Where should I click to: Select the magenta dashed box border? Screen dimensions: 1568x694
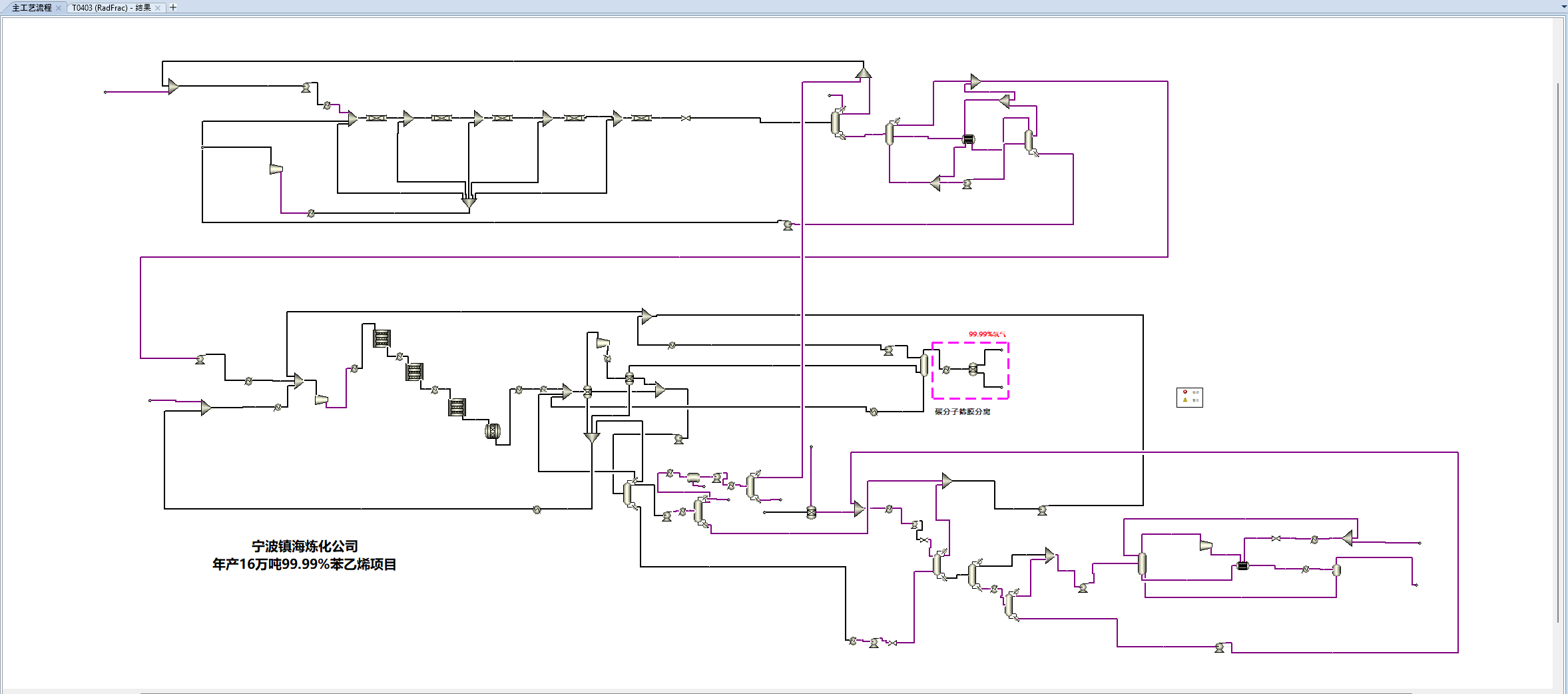(x=970, y=343)
